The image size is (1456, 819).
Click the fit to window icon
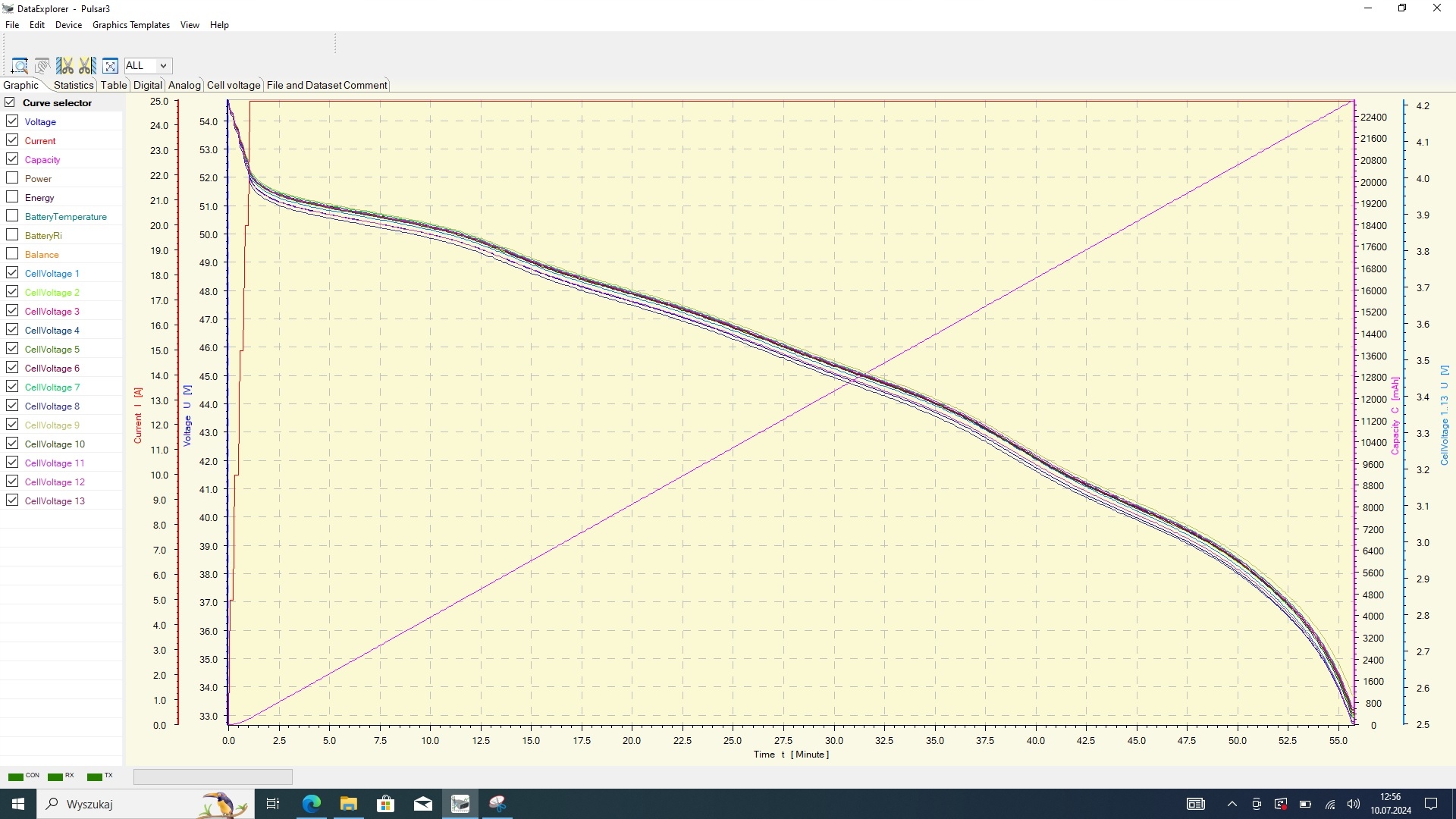click(x=110, y=66)
